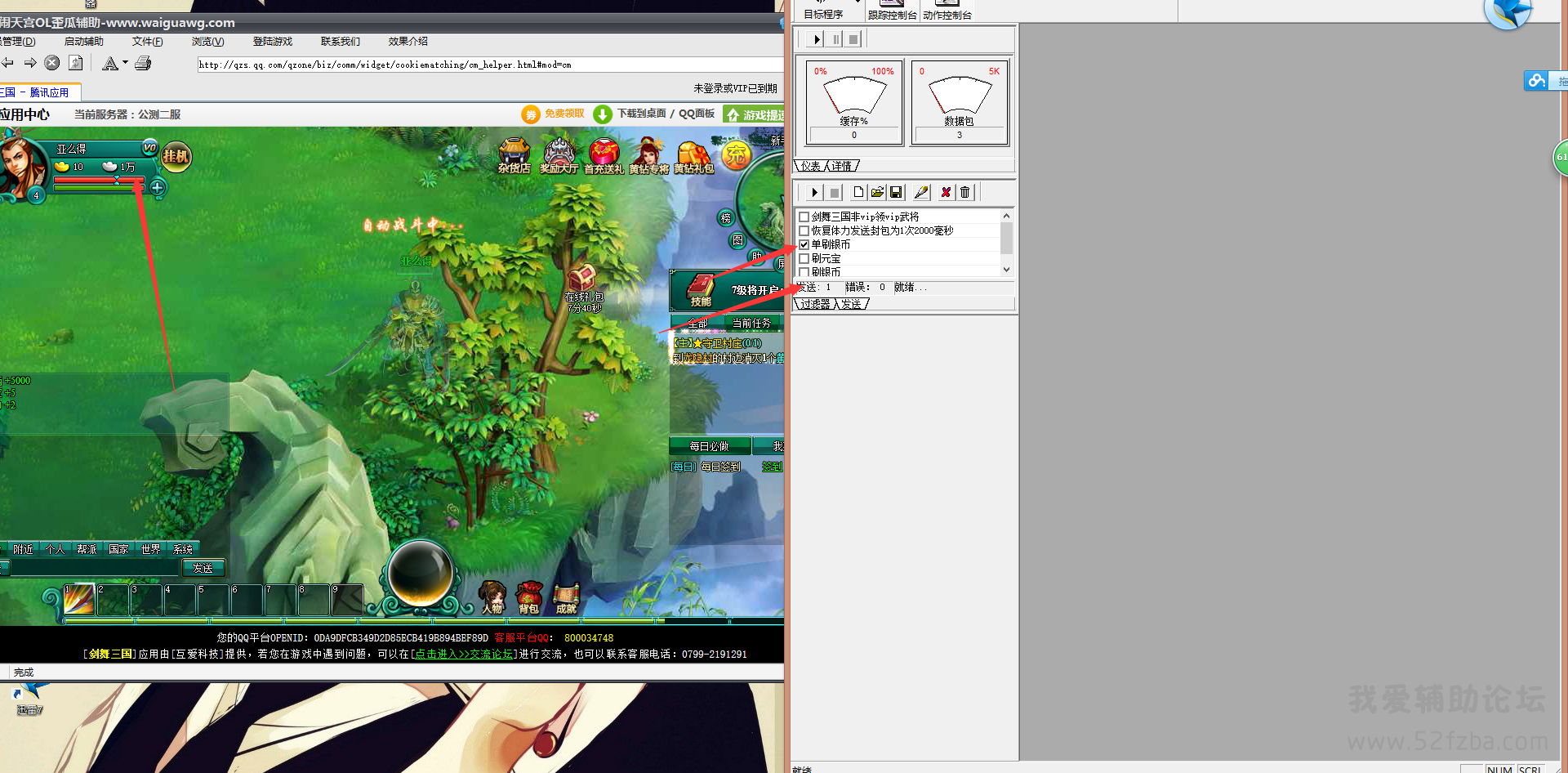Open font size dropdown arrow next to A
The height and width of the screenshot is (773, 1568).
[125, 62]
